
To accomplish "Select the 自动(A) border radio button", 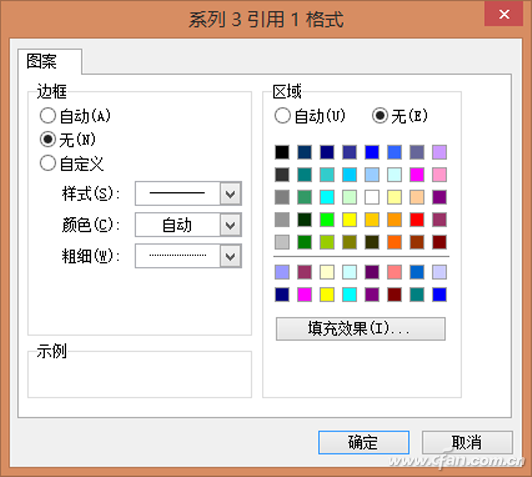I will 75,116.
